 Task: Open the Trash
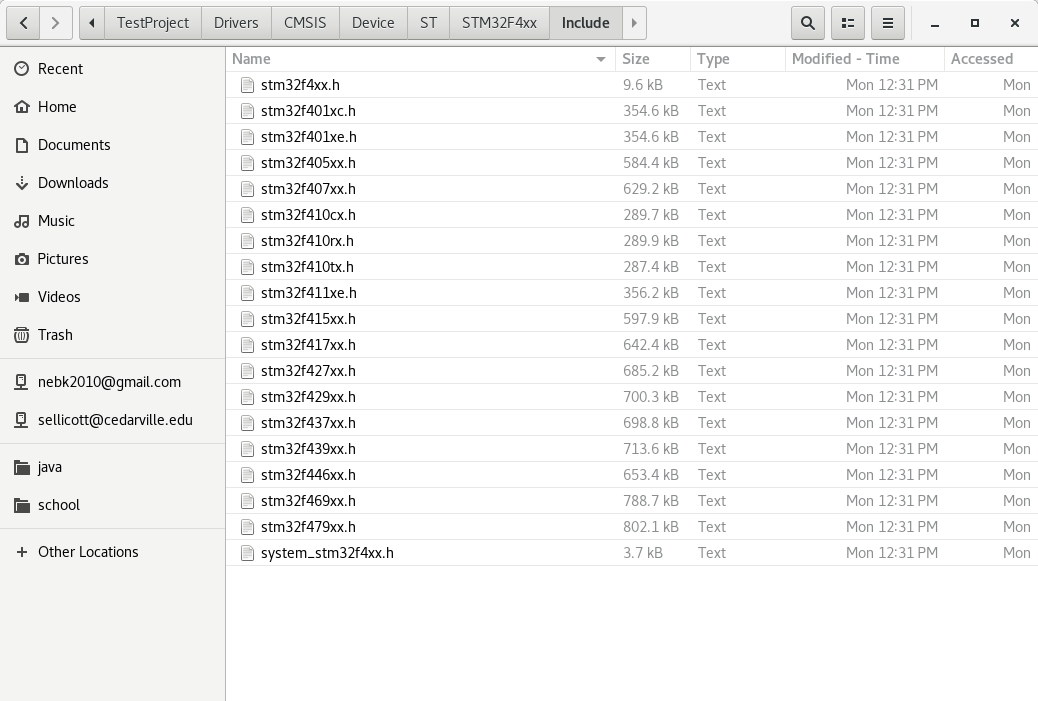pyautogui.click(x=113, y=335)
